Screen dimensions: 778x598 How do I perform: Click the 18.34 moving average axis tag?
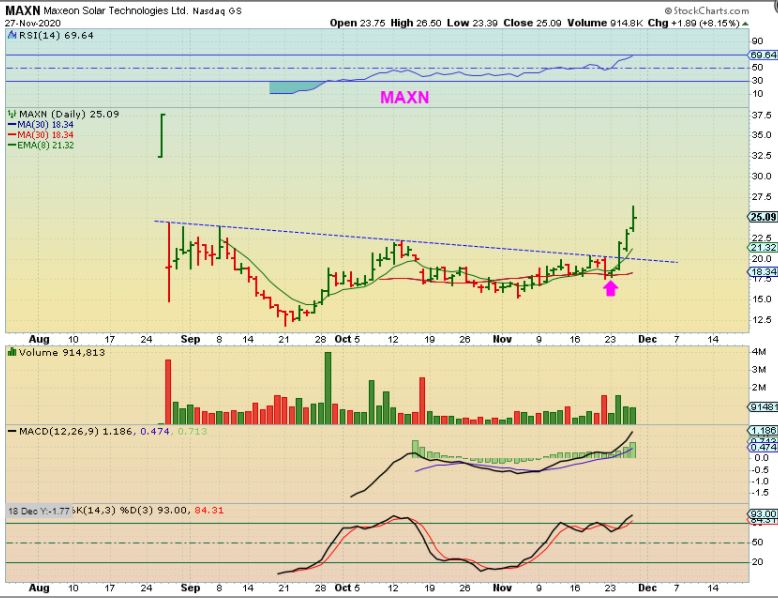(x=763, y=271)
